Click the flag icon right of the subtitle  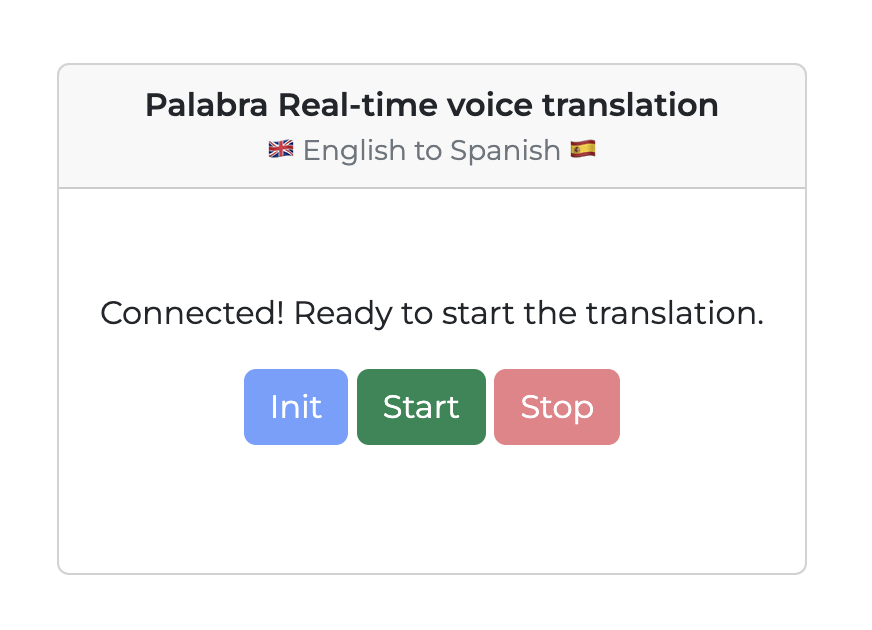[x=584, y=148]
